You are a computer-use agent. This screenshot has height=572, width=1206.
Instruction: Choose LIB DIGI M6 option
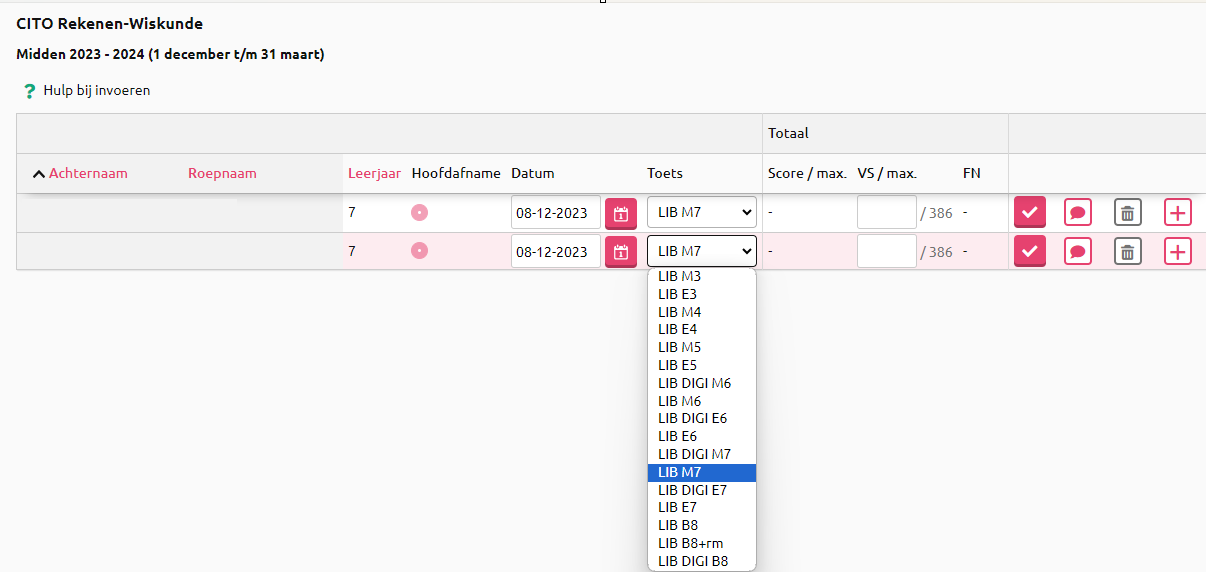[x=702, y=383]
